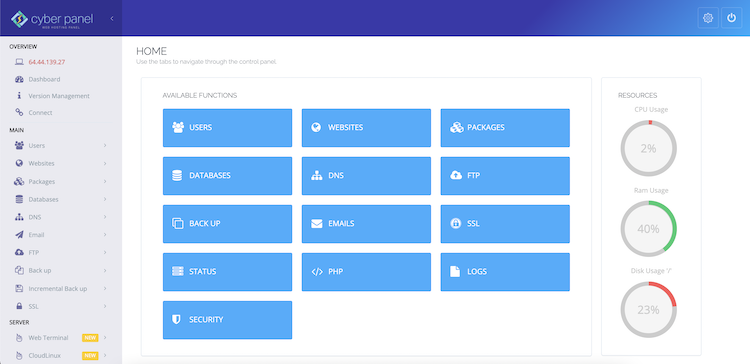This screenshot has height=364, width=750.
Task: Expand the Websites sidebar submenu
Action: 105,164
